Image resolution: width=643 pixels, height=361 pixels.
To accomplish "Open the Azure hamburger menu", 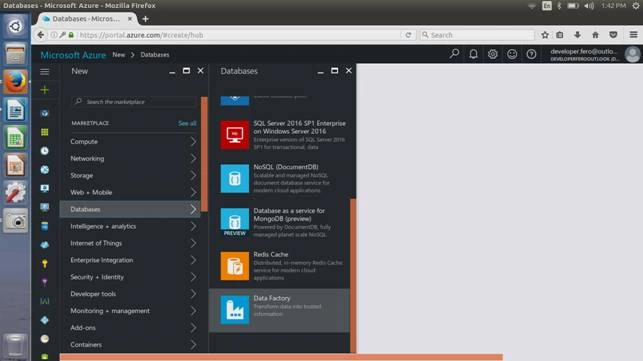I will [45, 72].
